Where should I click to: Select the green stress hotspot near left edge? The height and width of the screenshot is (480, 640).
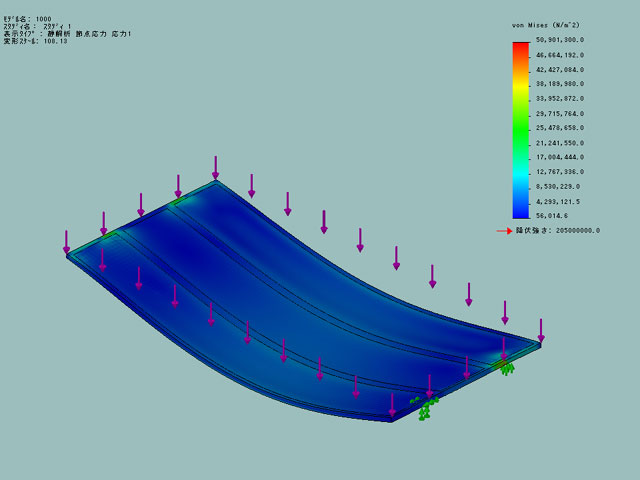pos(108,235)
